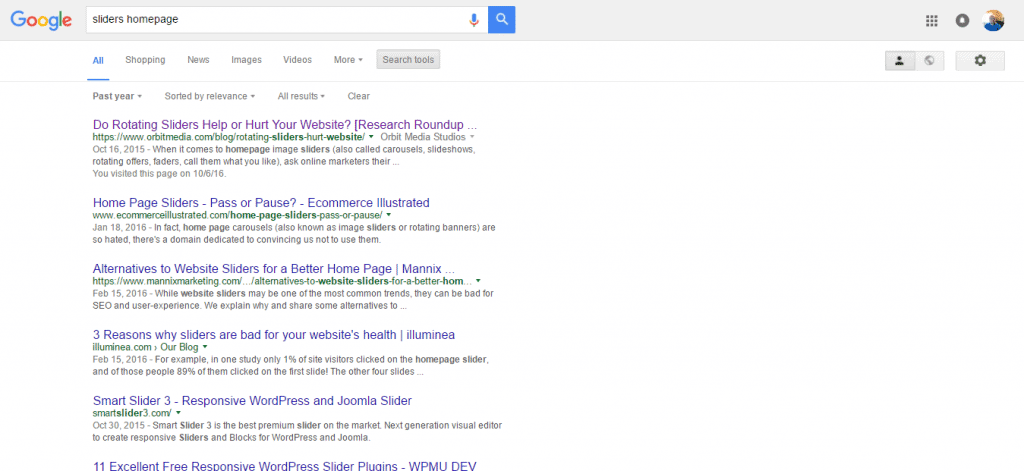Click the blue search magnifier button
This screenshot has height=471, width=1024.
502,20
